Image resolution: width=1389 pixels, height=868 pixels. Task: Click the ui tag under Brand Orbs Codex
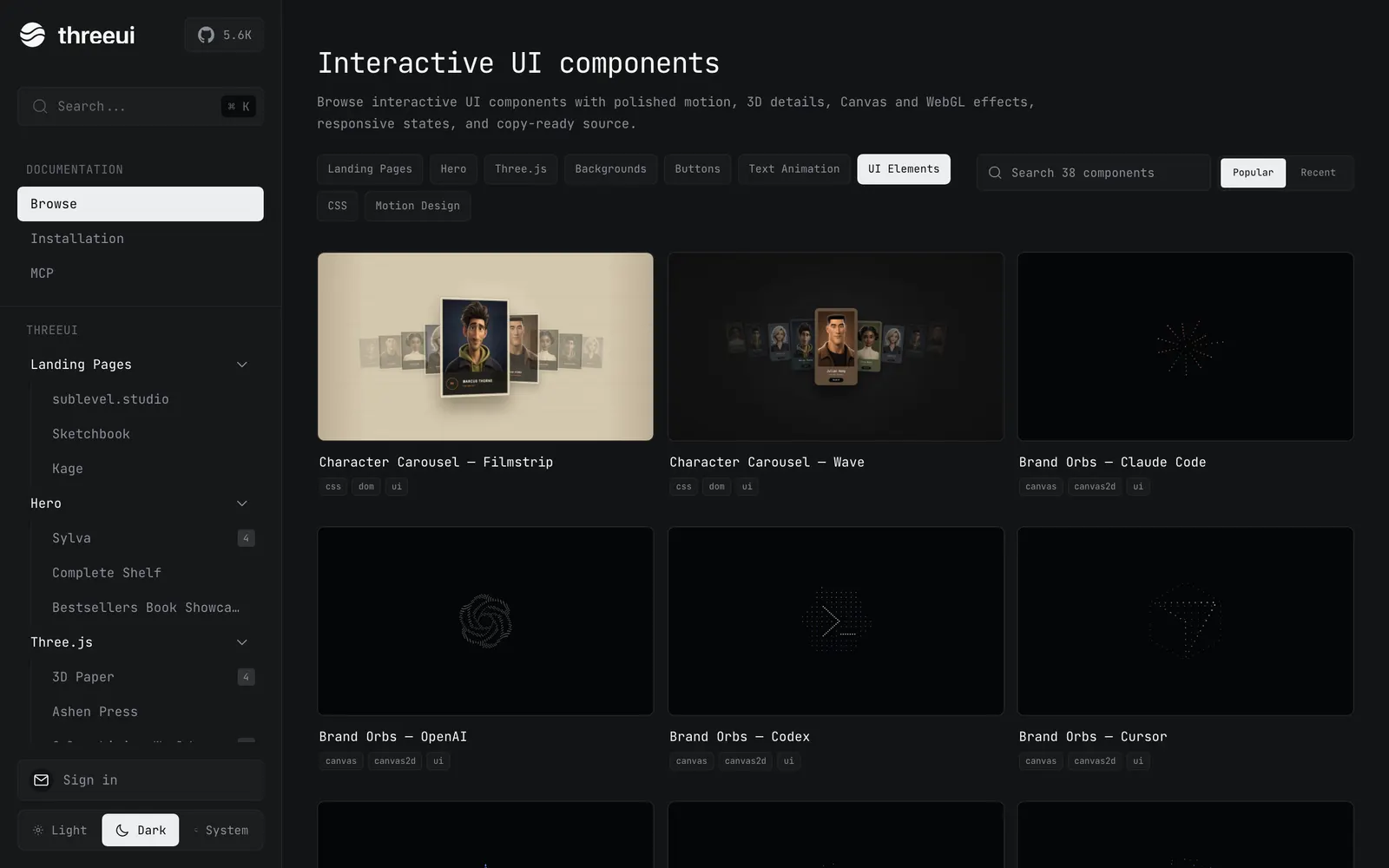(x=788, y=761)
